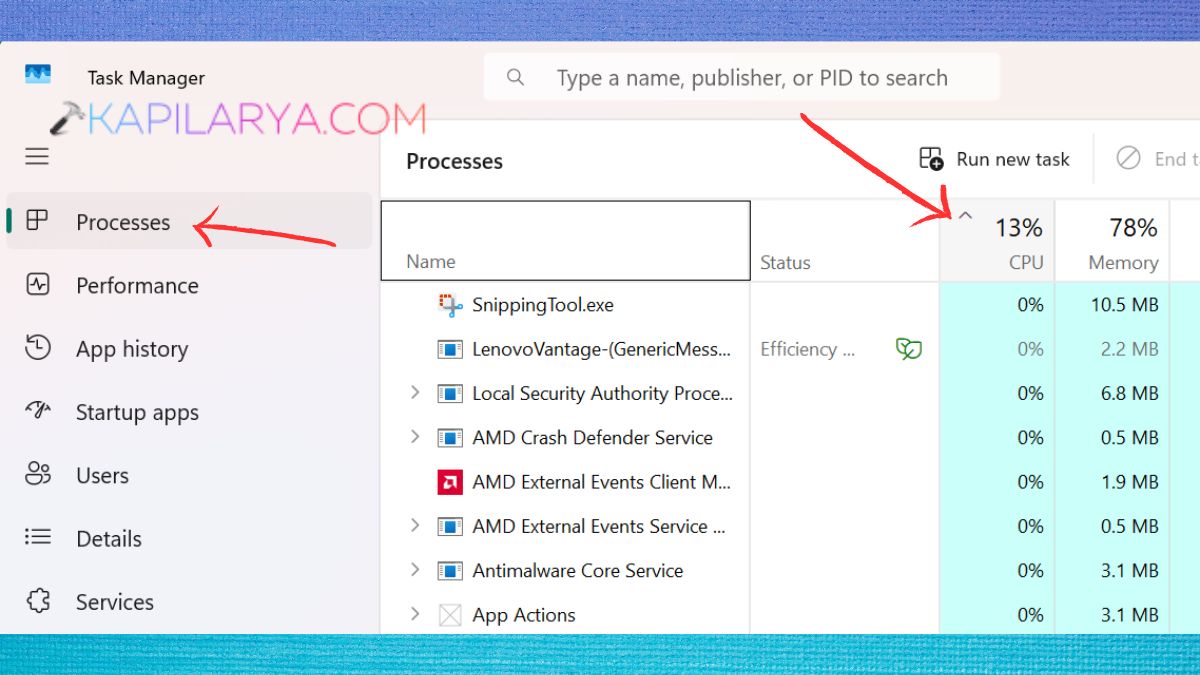The width and height of the screenshot is (1200, 675).
Task: Click the AMD External Events Service icon
Action: pyautogui.click(x=450, y=526)
